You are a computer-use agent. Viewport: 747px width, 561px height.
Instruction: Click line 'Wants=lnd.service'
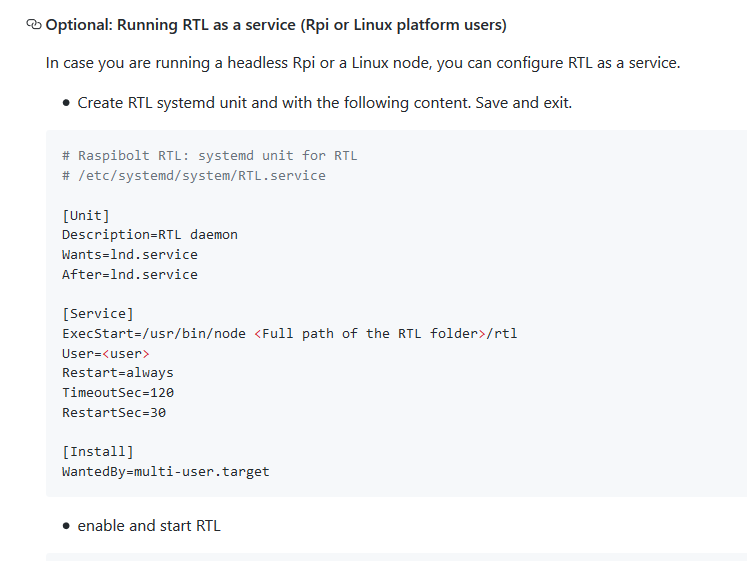tap(130, 255)
